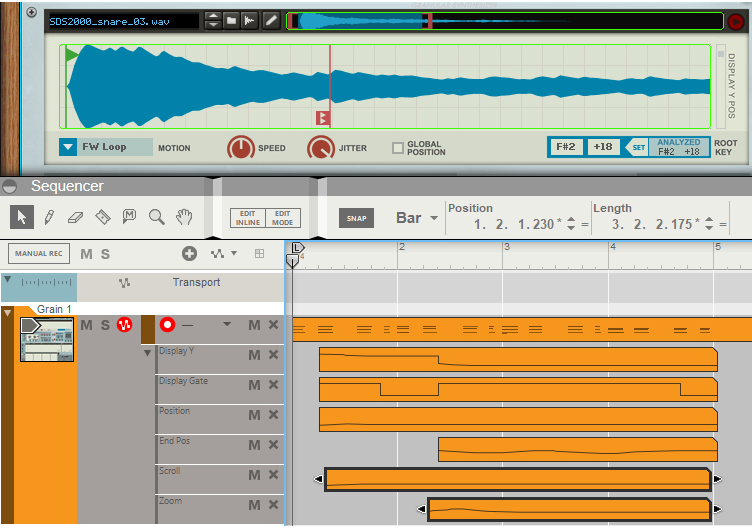Toggle record enable on Grain 1 lane
The image size is (752, 528).
pos(167,325)
